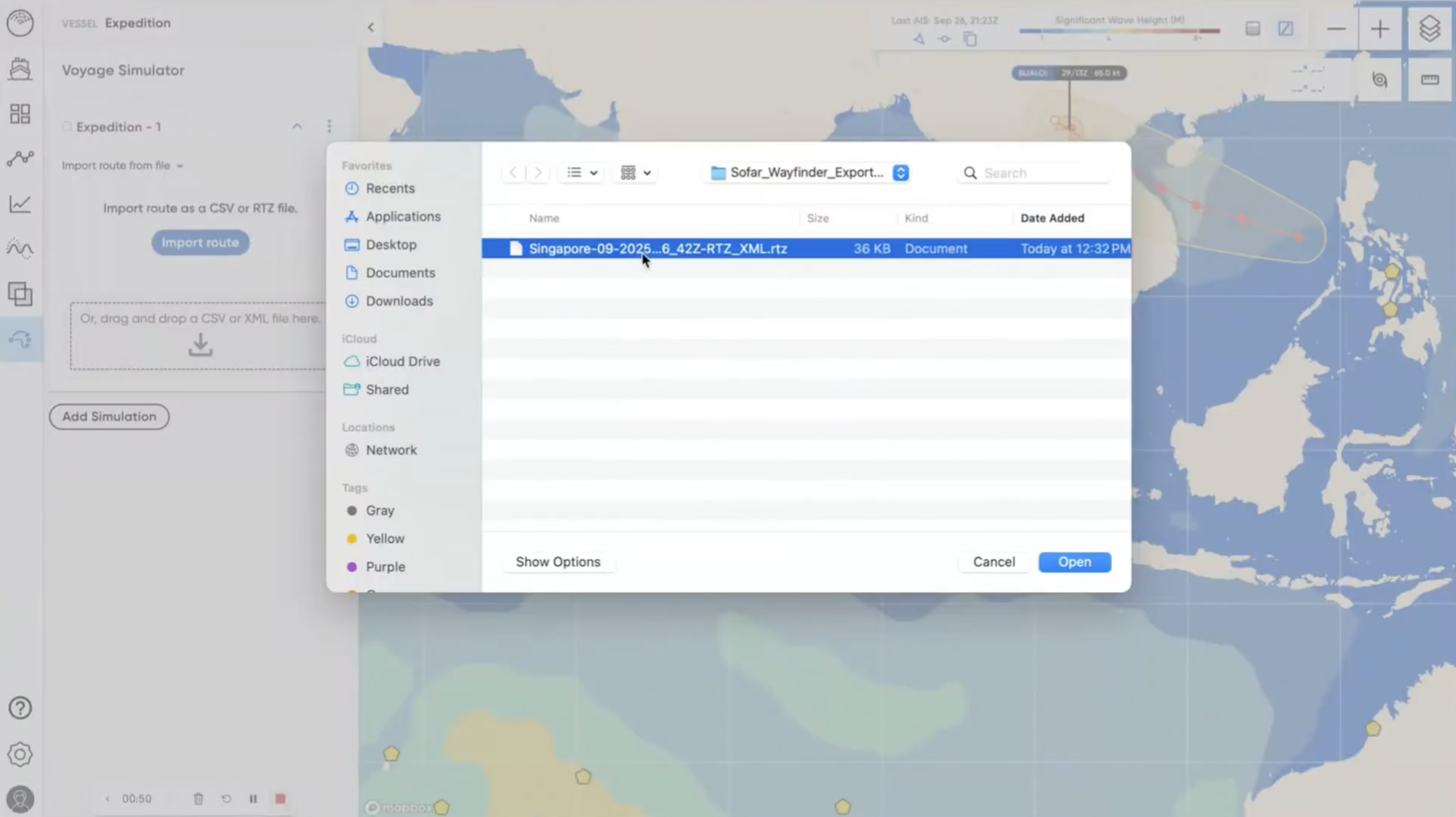Screen dimensions: 1456x817
Task: Open the user profile avatar icon
Action: pyautogui.click(x=20, y=799)
